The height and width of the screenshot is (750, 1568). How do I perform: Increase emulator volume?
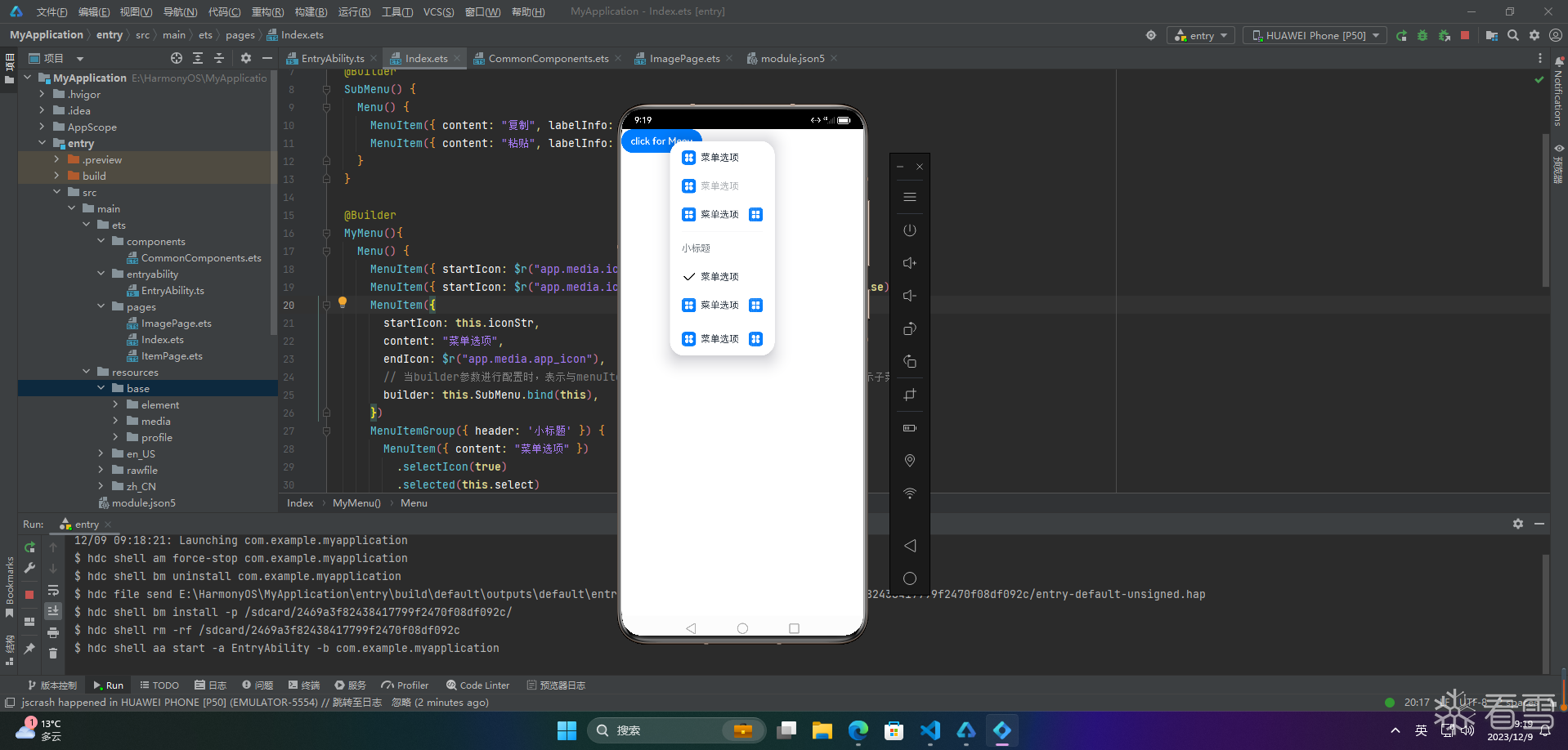pyautogui.click(x=909, y=263)
